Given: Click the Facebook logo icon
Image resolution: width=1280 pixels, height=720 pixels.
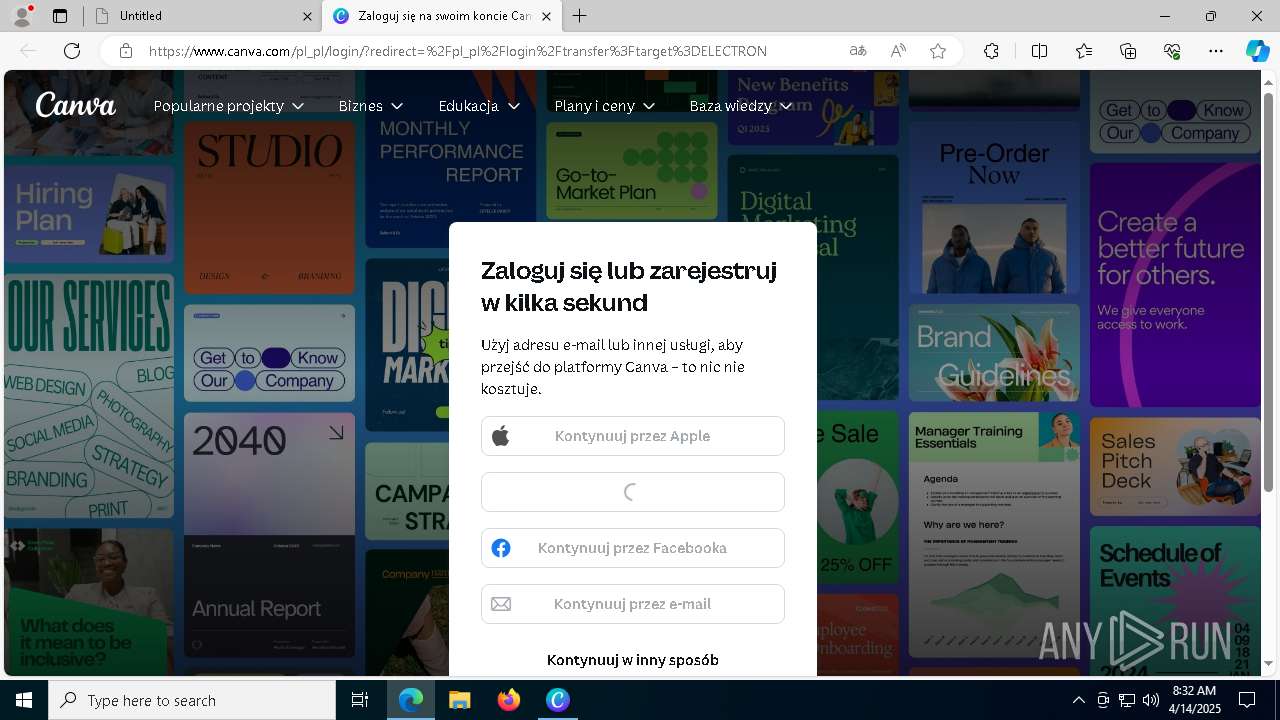Looking at the screenshot, I should point(501,548).
